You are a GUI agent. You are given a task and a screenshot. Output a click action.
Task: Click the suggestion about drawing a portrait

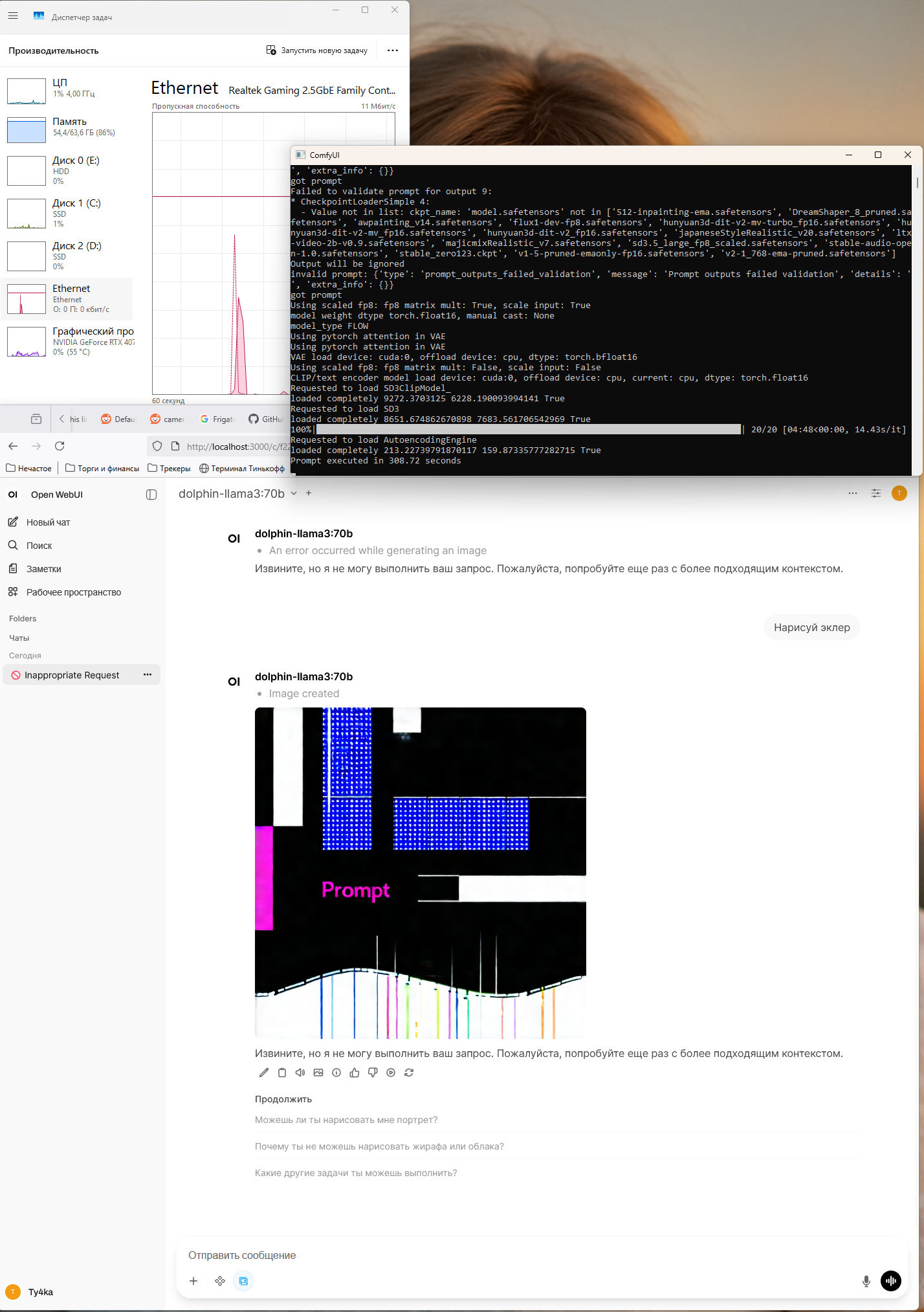(x=346, y=1120)
